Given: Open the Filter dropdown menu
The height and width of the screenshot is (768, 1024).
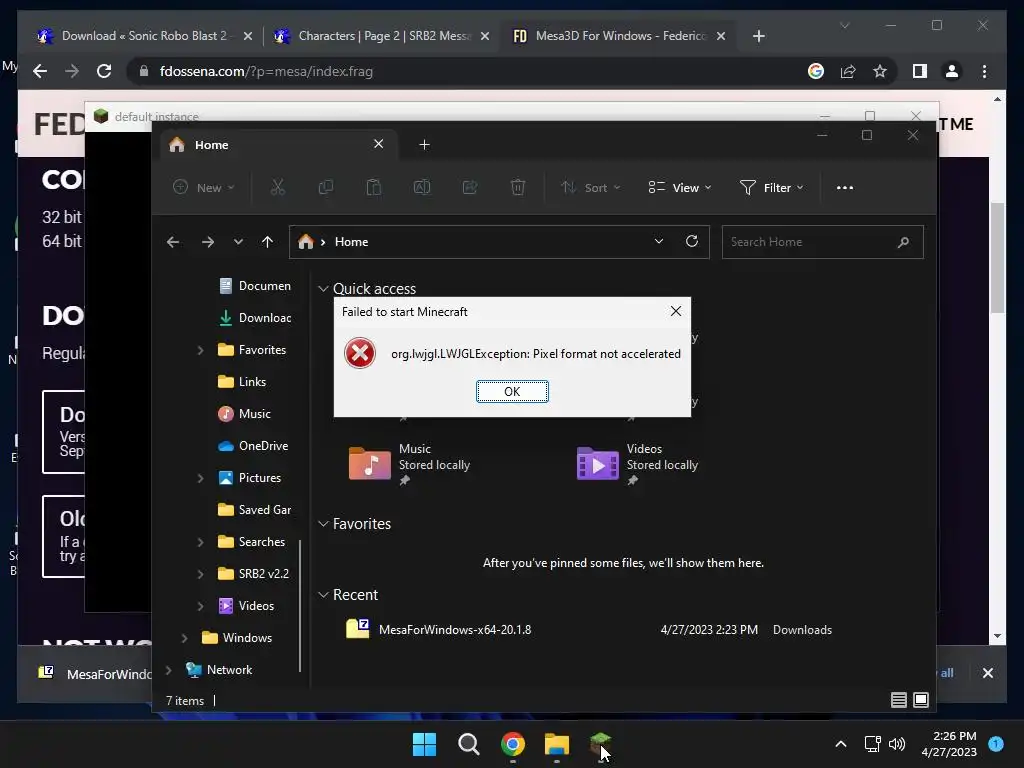Looking at the screenshot, I should (771, 187).
